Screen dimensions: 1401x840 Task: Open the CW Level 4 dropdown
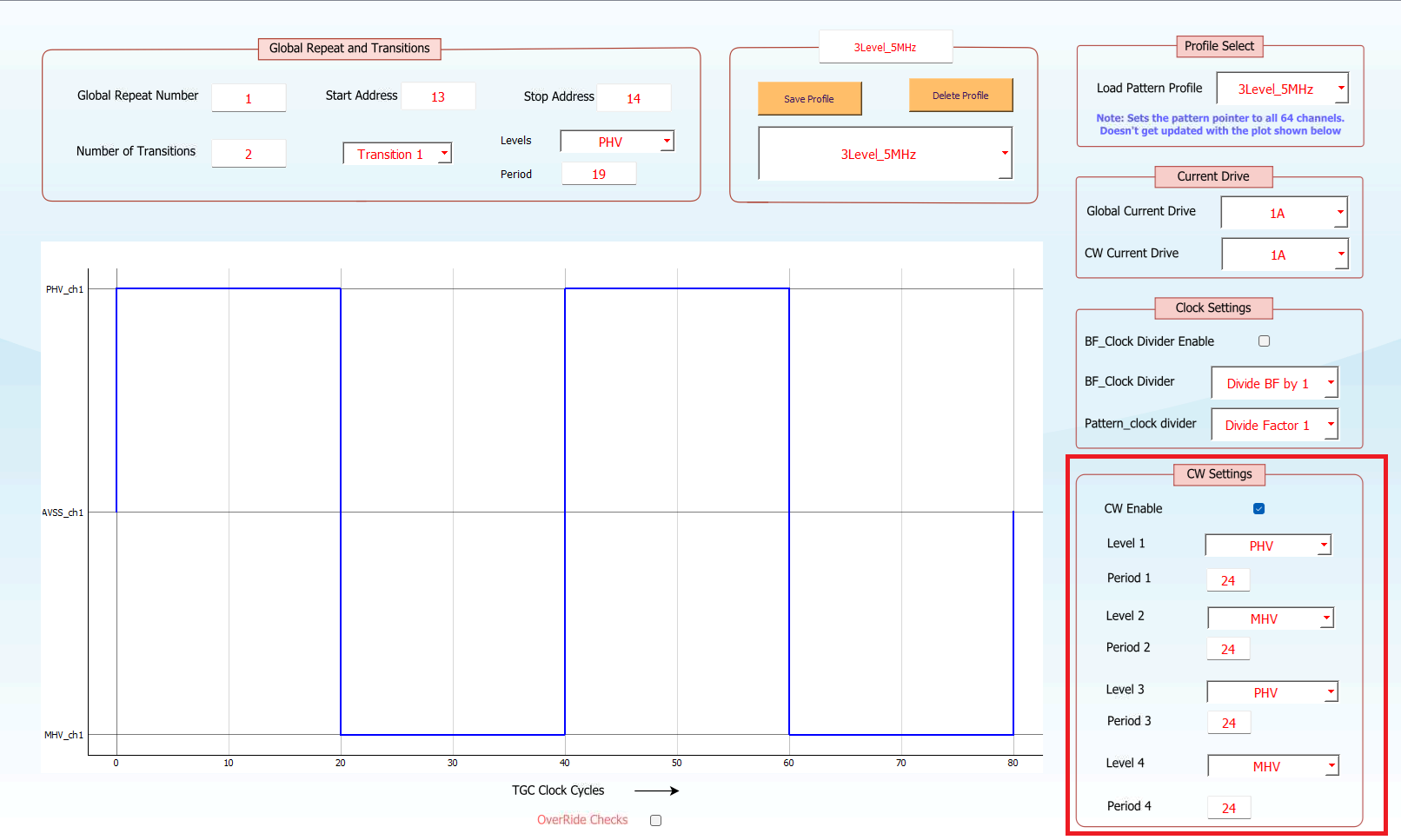[x=1272, y=766]
